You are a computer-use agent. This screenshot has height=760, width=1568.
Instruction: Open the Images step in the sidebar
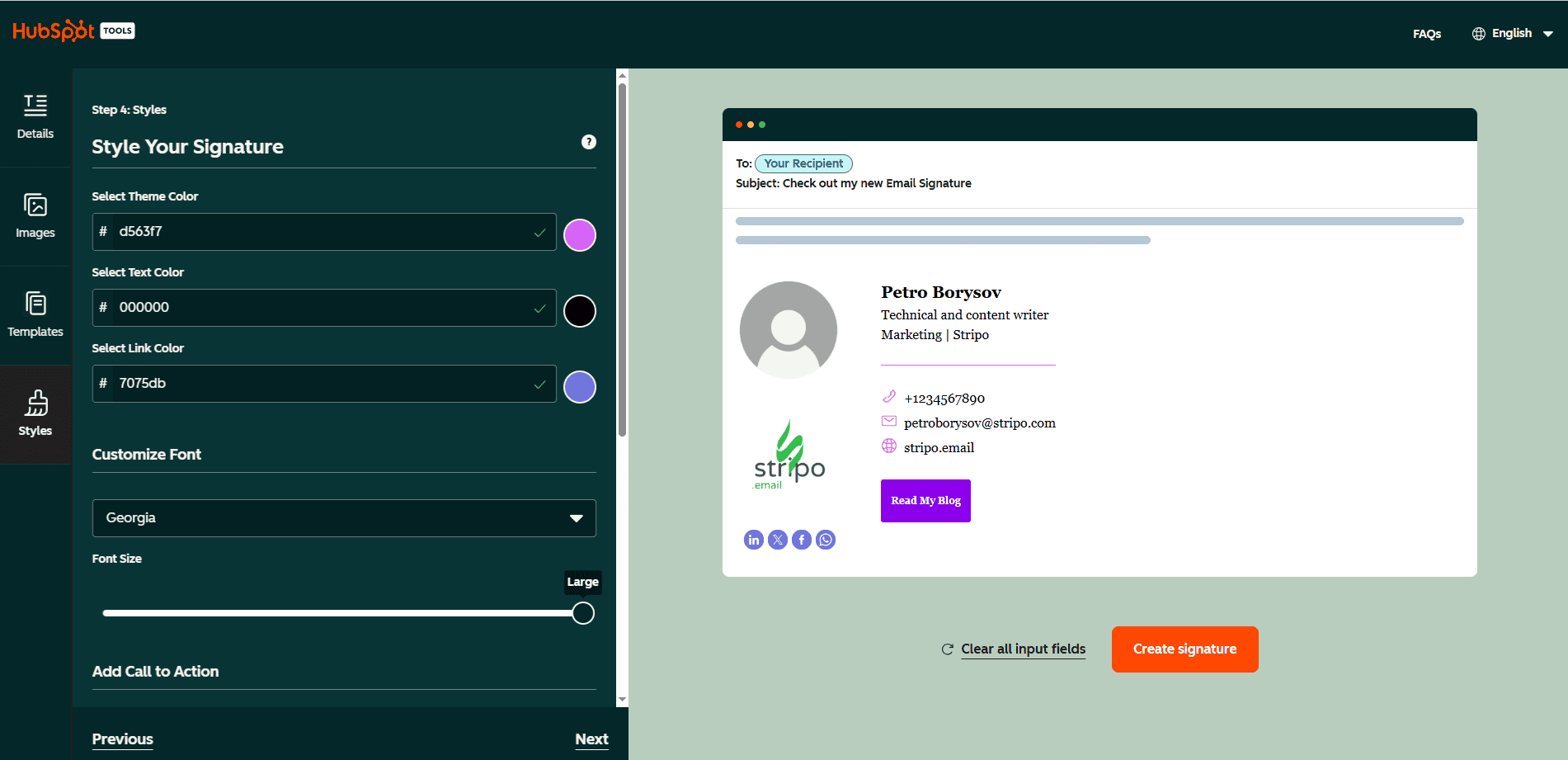coord(35,216)
